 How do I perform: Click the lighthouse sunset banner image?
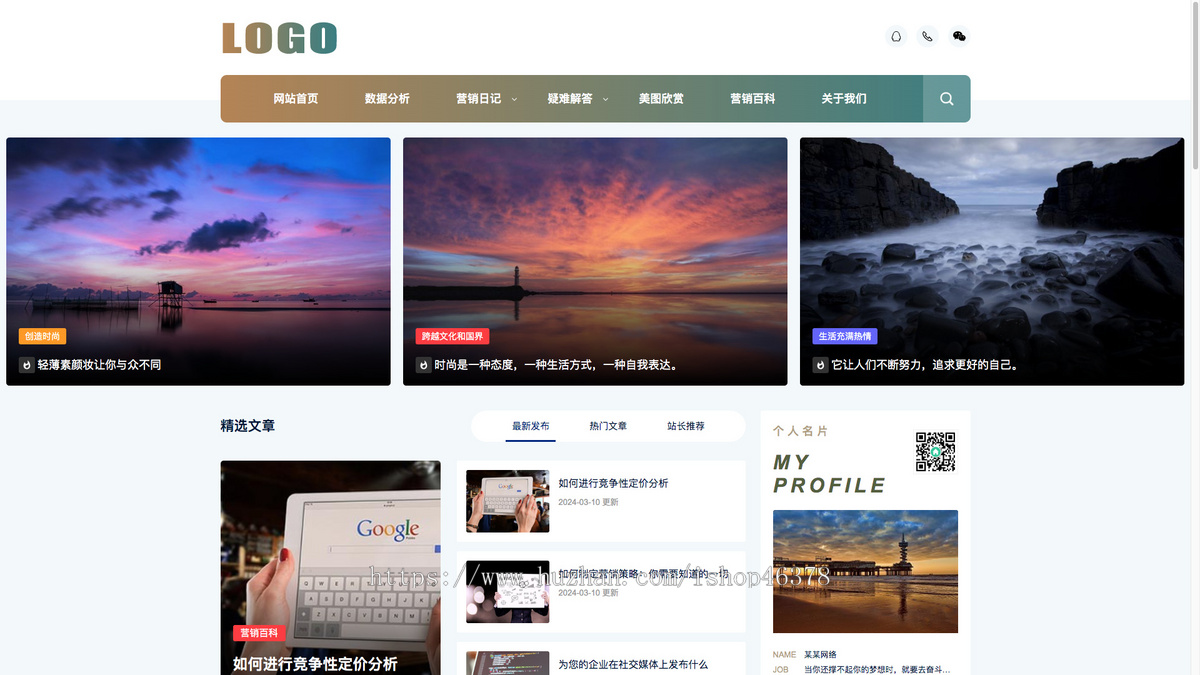click(x=595, y=261)
